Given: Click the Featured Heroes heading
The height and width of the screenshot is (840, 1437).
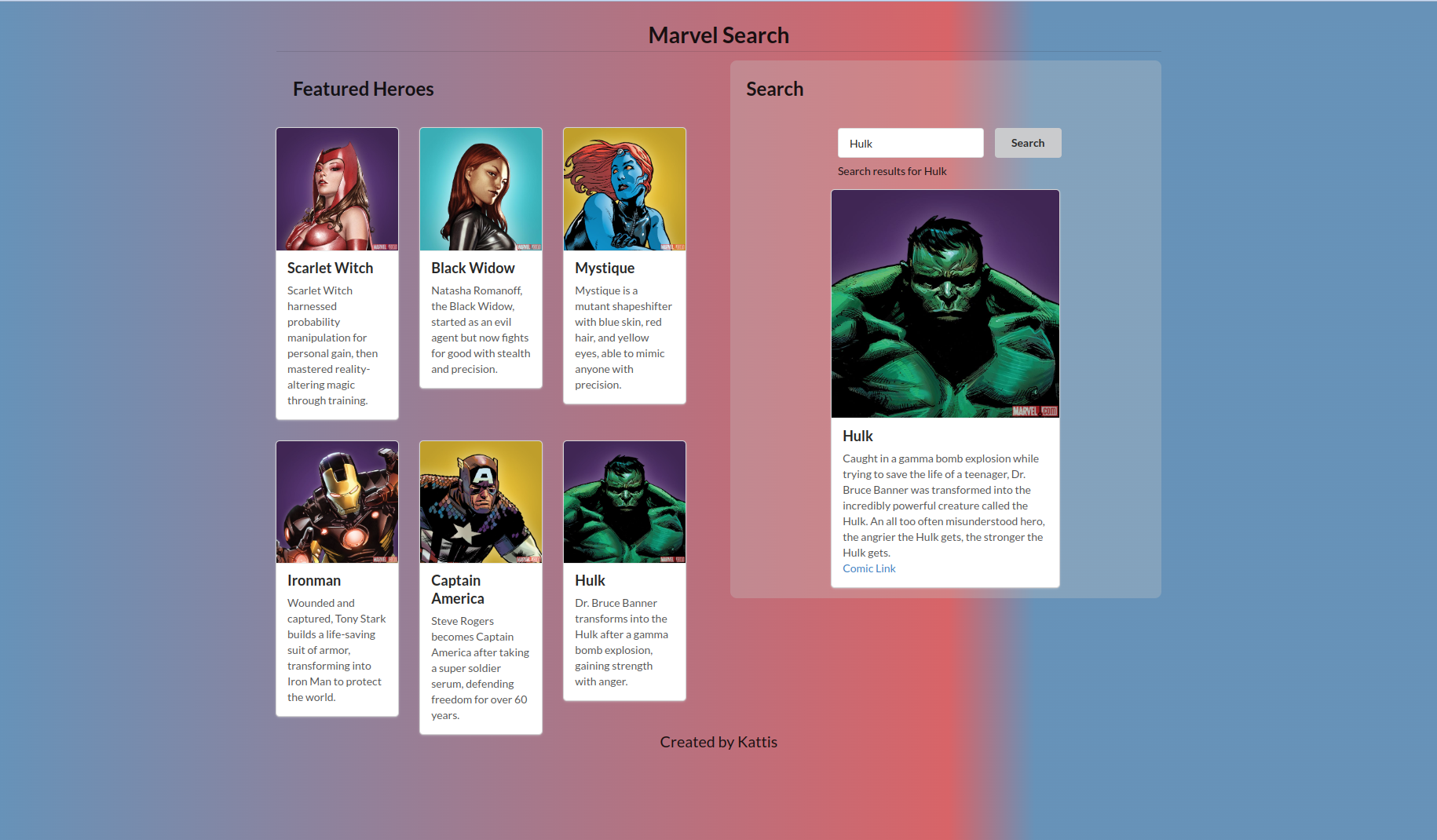Looking at the screenshot, I should pos(363,89).
